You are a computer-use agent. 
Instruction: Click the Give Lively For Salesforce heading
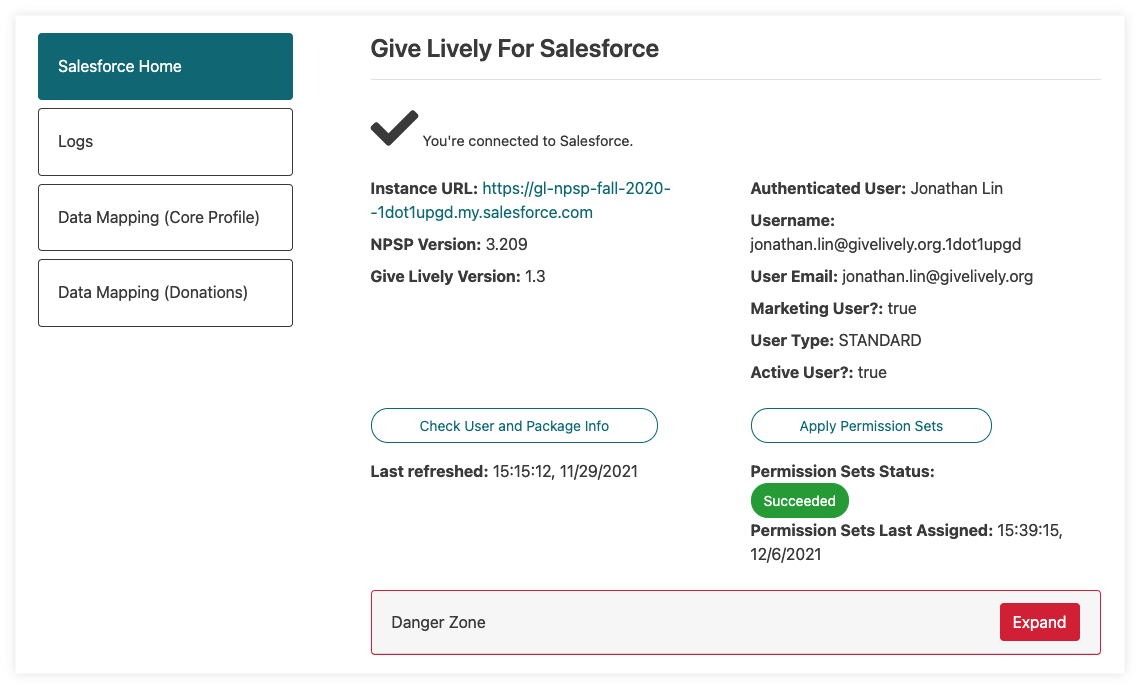(x=514, y=49)
